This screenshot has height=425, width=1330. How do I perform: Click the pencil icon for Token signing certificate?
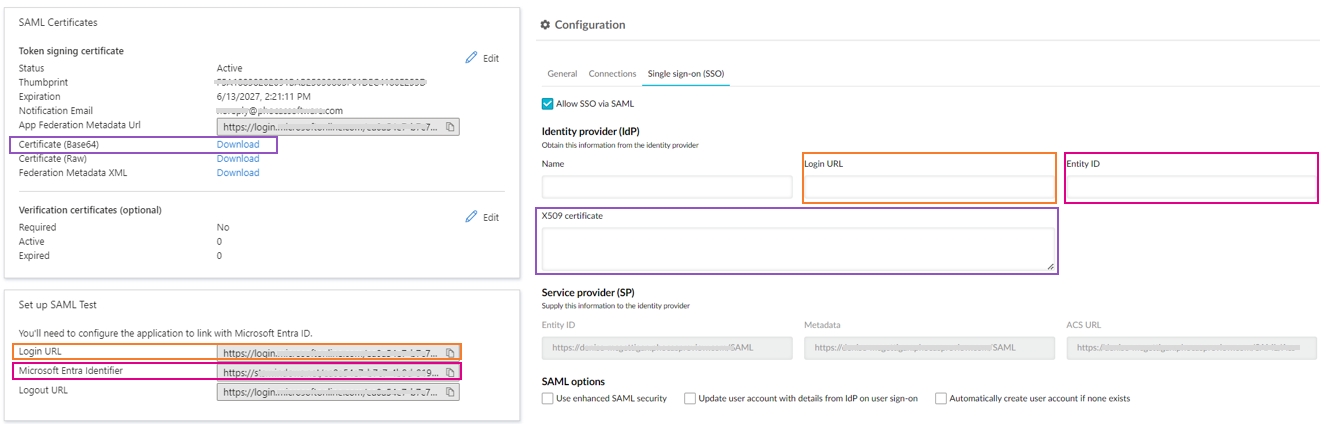[472, 58]
